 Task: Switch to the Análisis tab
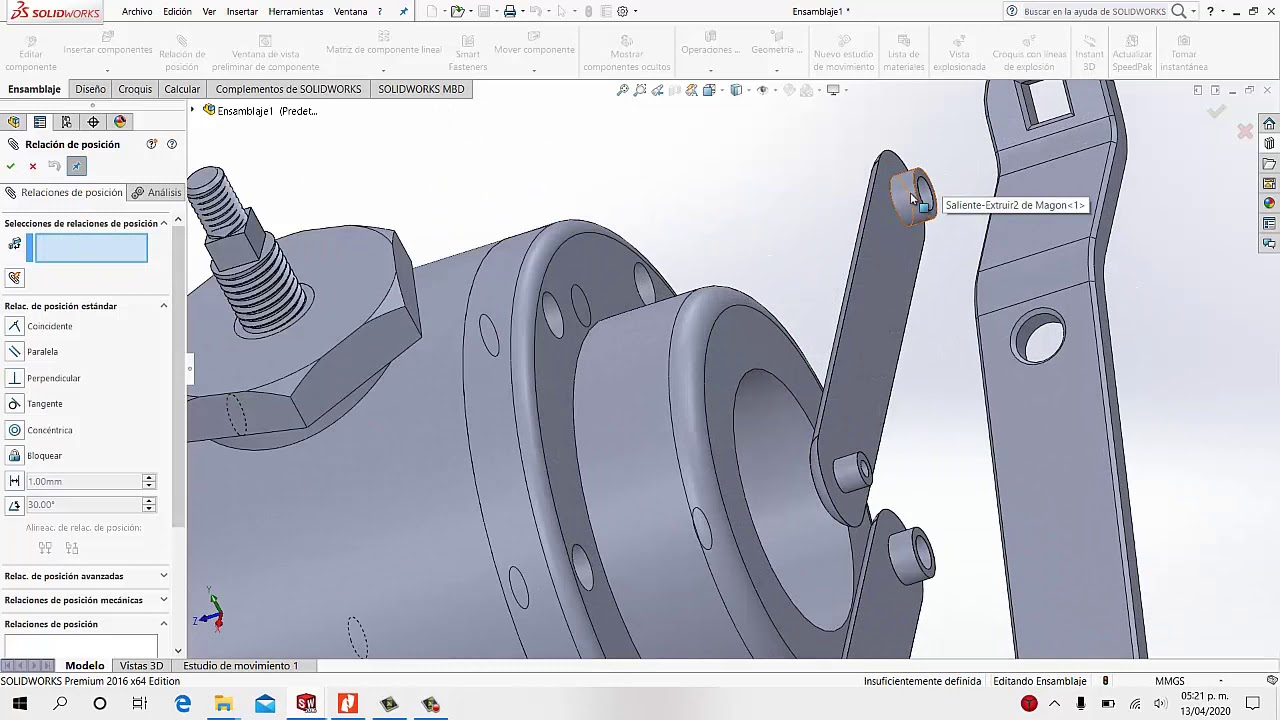[157, 193]
